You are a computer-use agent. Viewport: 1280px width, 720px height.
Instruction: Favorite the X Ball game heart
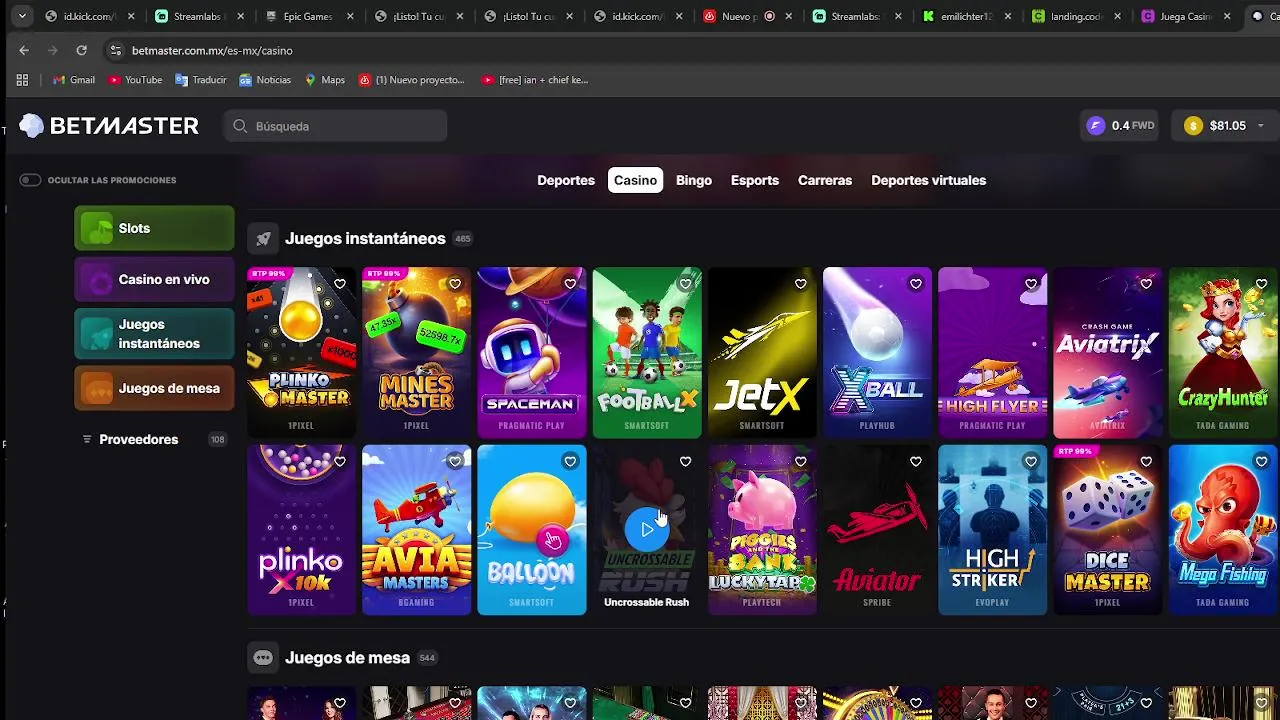[915, 284]
